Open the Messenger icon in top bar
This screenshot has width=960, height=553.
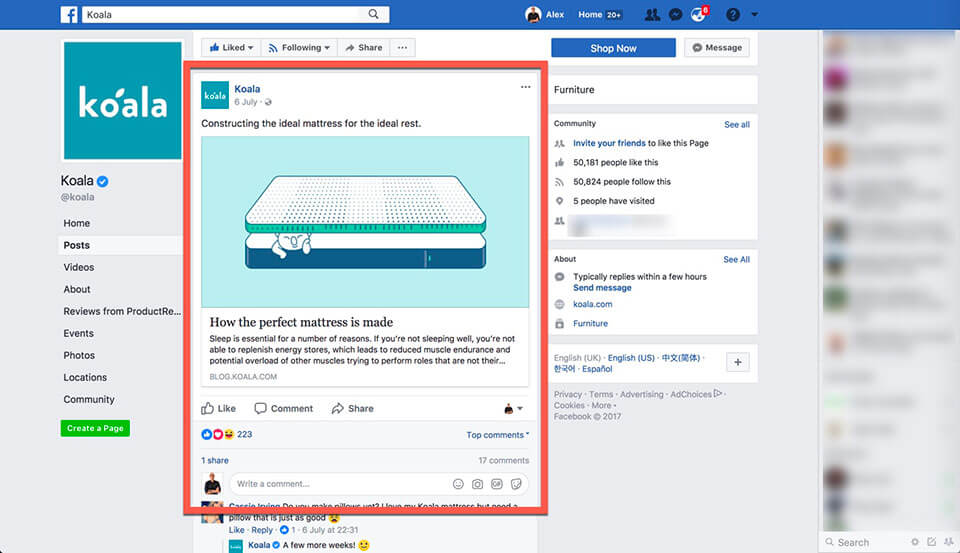[x=675, y=15]
